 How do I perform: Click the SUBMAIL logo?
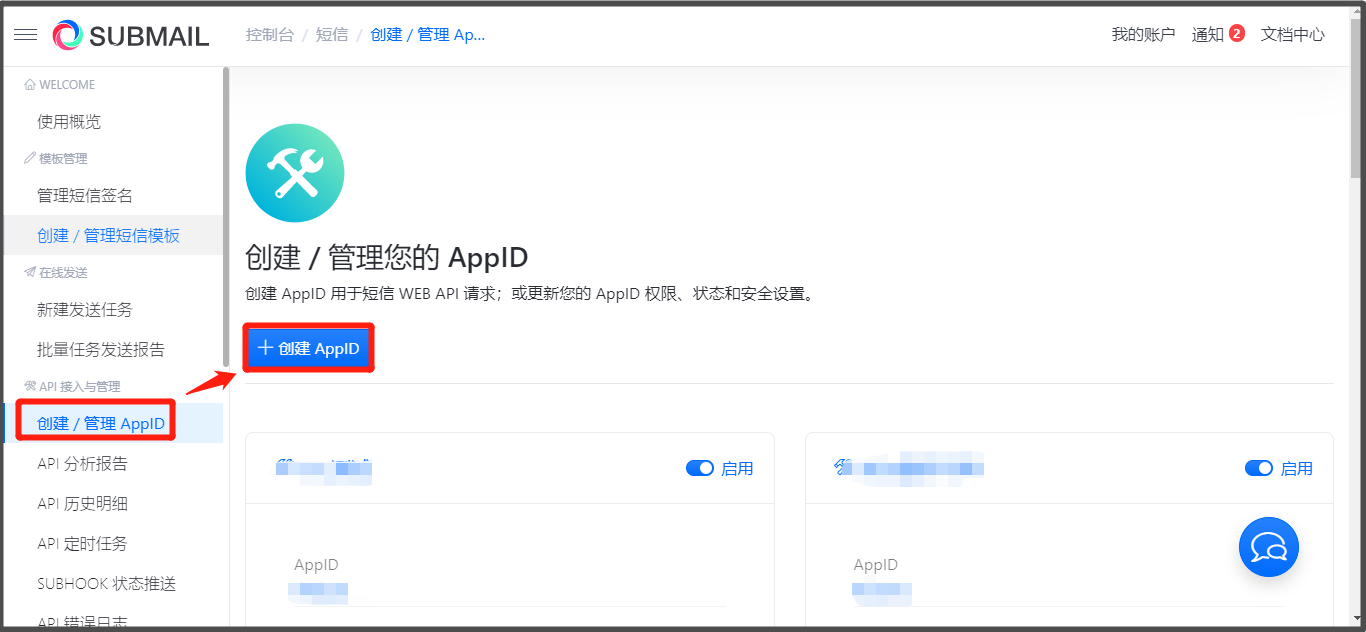(131, 36)
